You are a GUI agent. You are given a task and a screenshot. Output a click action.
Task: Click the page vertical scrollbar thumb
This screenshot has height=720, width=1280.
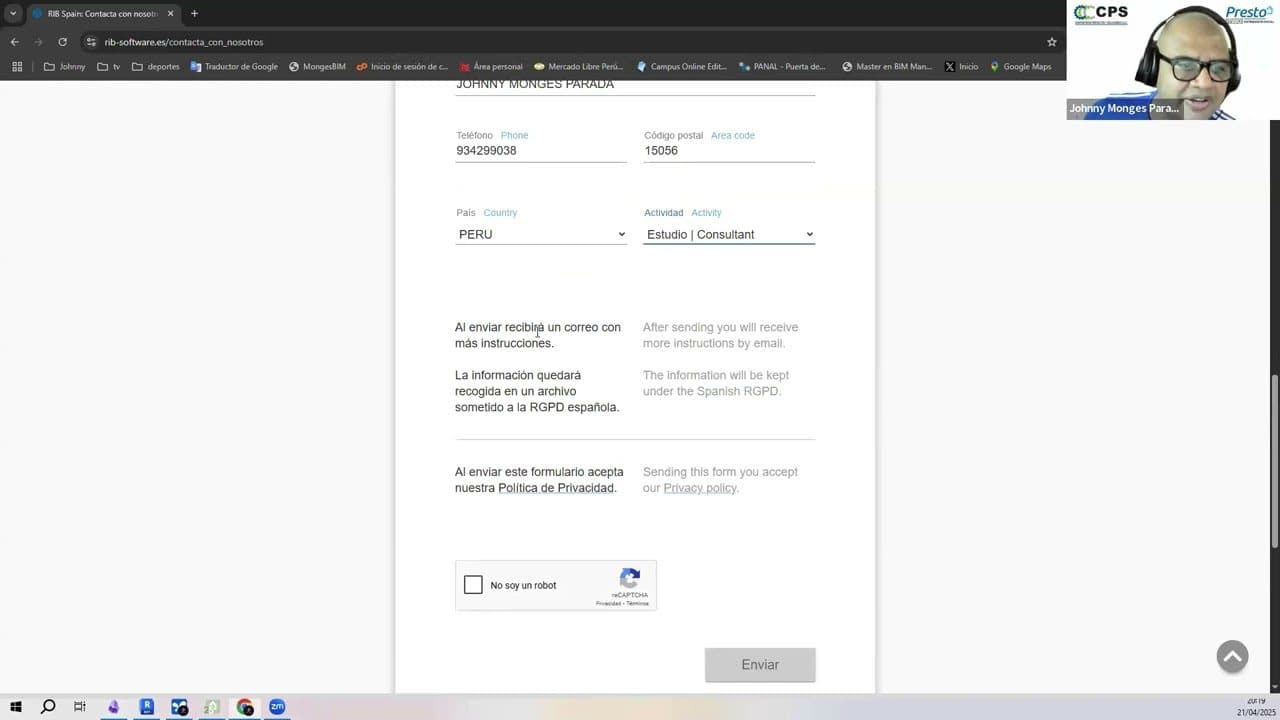1273,460
